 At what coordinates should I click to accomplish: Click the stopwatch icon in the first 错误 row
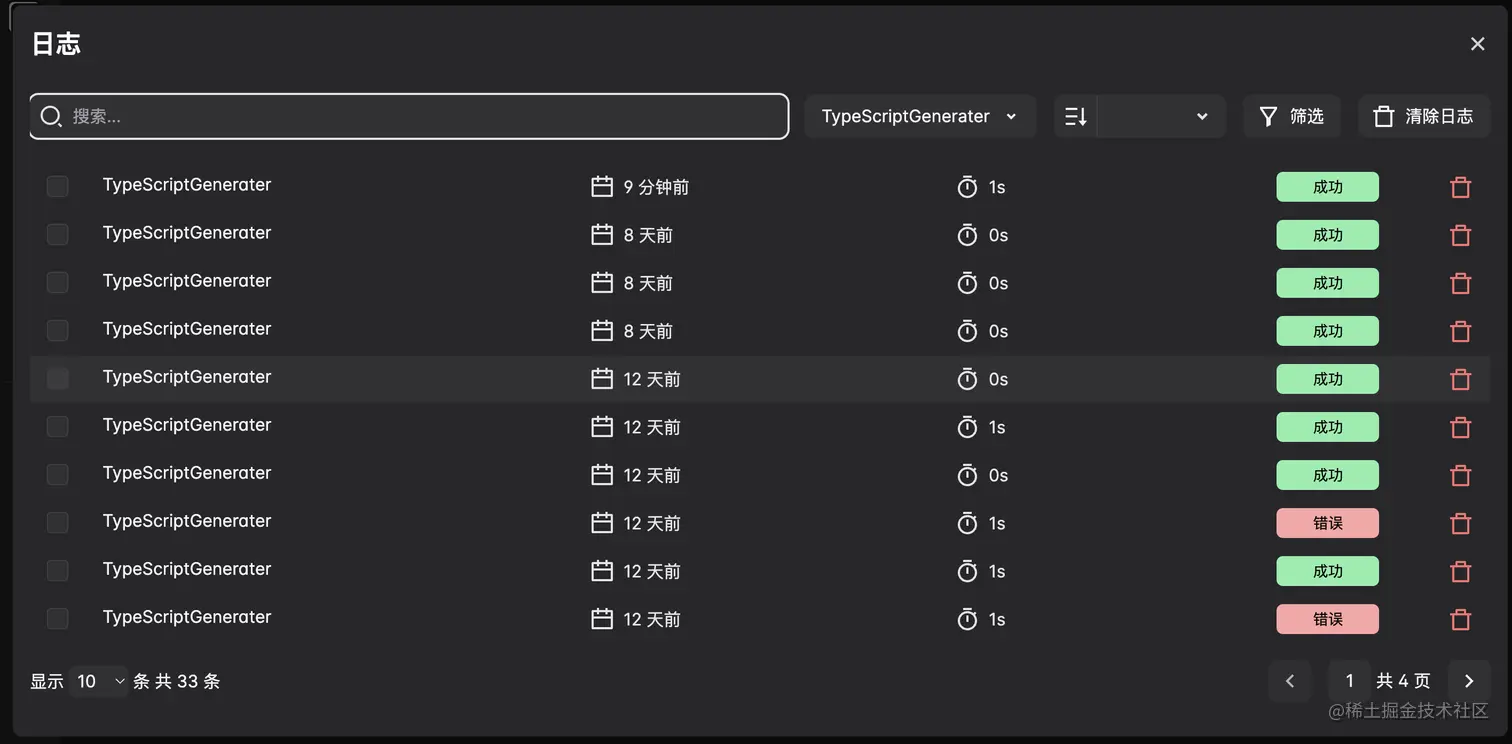pyautogui.click(x=967, y=523)
